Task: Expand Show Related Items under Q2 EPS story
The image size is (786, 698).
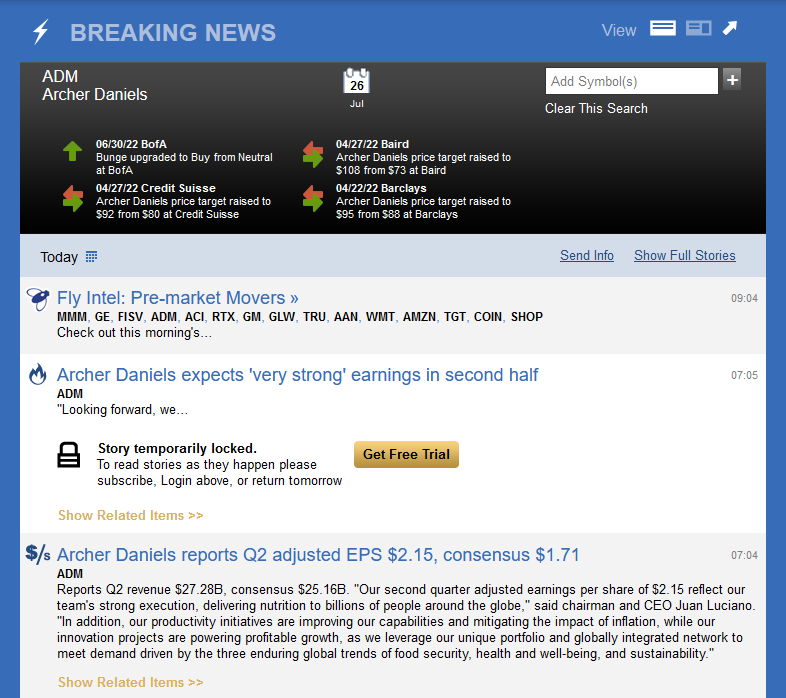Action: click(130, 682)
